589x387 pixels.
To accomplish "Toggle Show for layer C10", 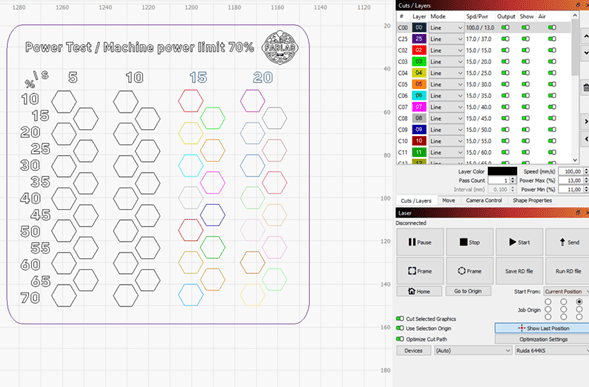I will click(x=526, y=141).
